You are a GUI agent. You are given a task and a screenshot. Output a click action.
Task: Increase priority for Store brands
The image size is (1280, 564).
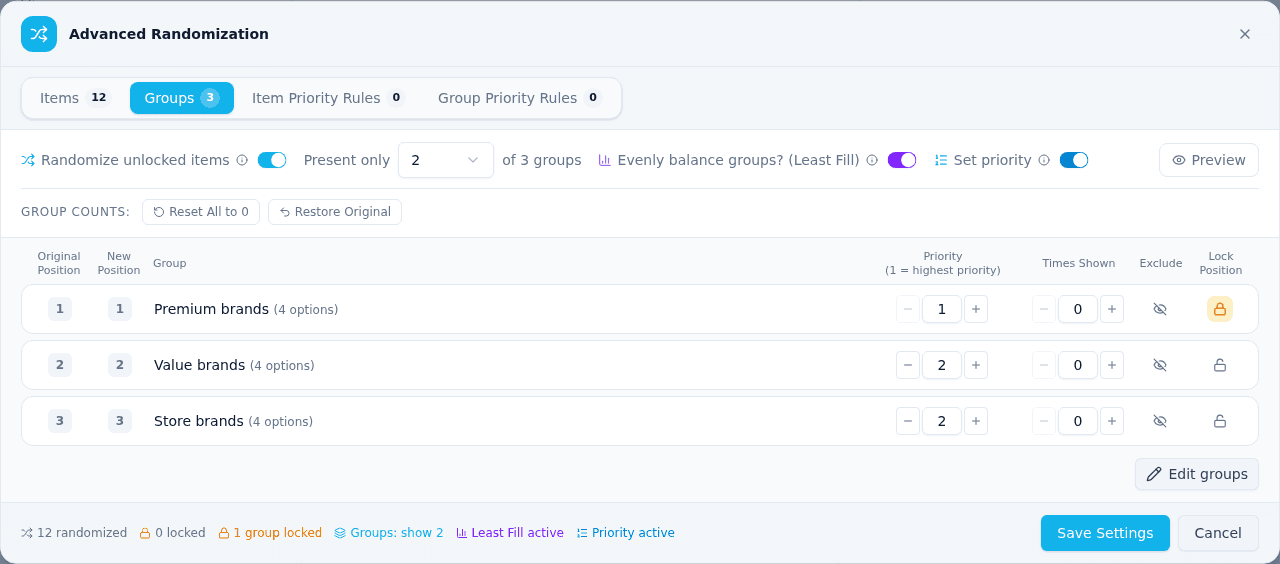(x=976, y=421)
